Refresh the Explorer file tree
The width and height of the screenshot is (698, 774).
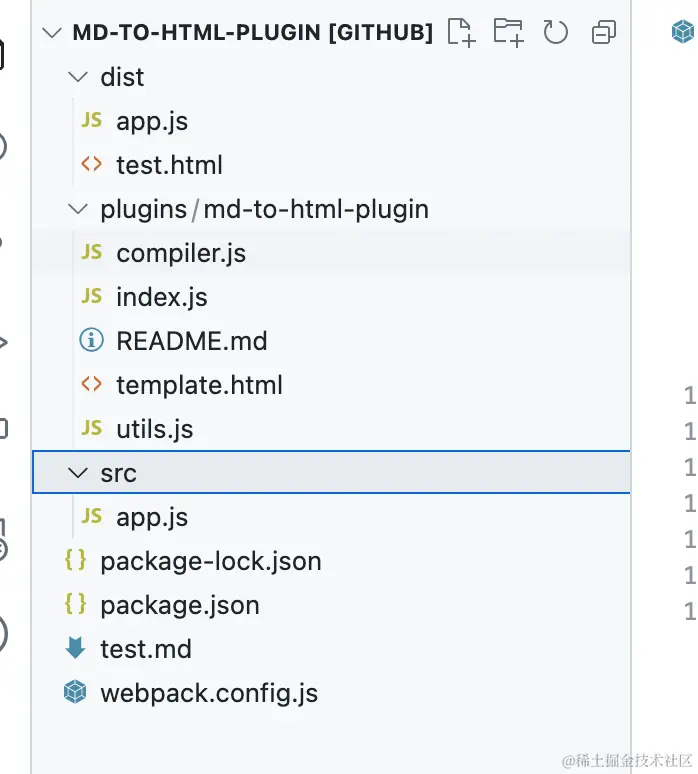(555, 32)
